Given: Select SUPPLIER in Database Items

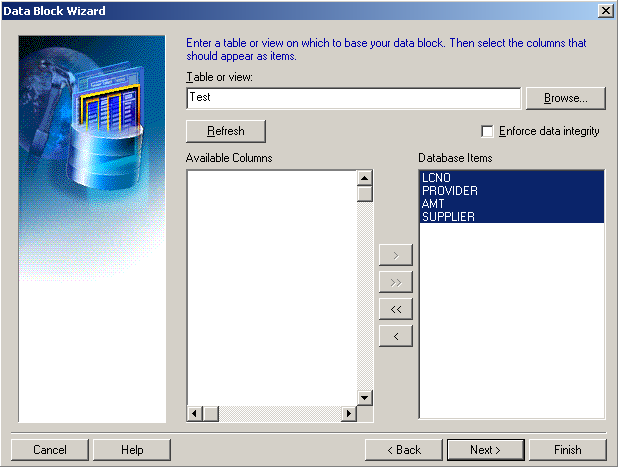Looking at the screenshot, I should coord(512,217).
